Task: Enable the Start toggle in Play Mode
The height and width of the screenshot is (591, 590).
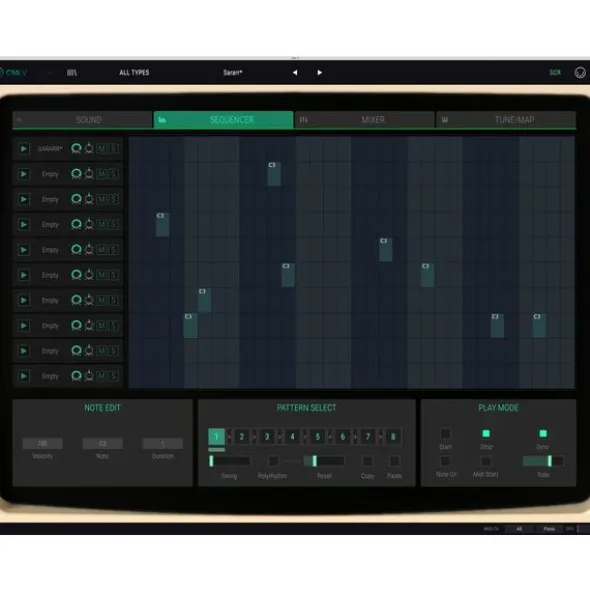Action: pyautogui.click(x=445, y=434)
